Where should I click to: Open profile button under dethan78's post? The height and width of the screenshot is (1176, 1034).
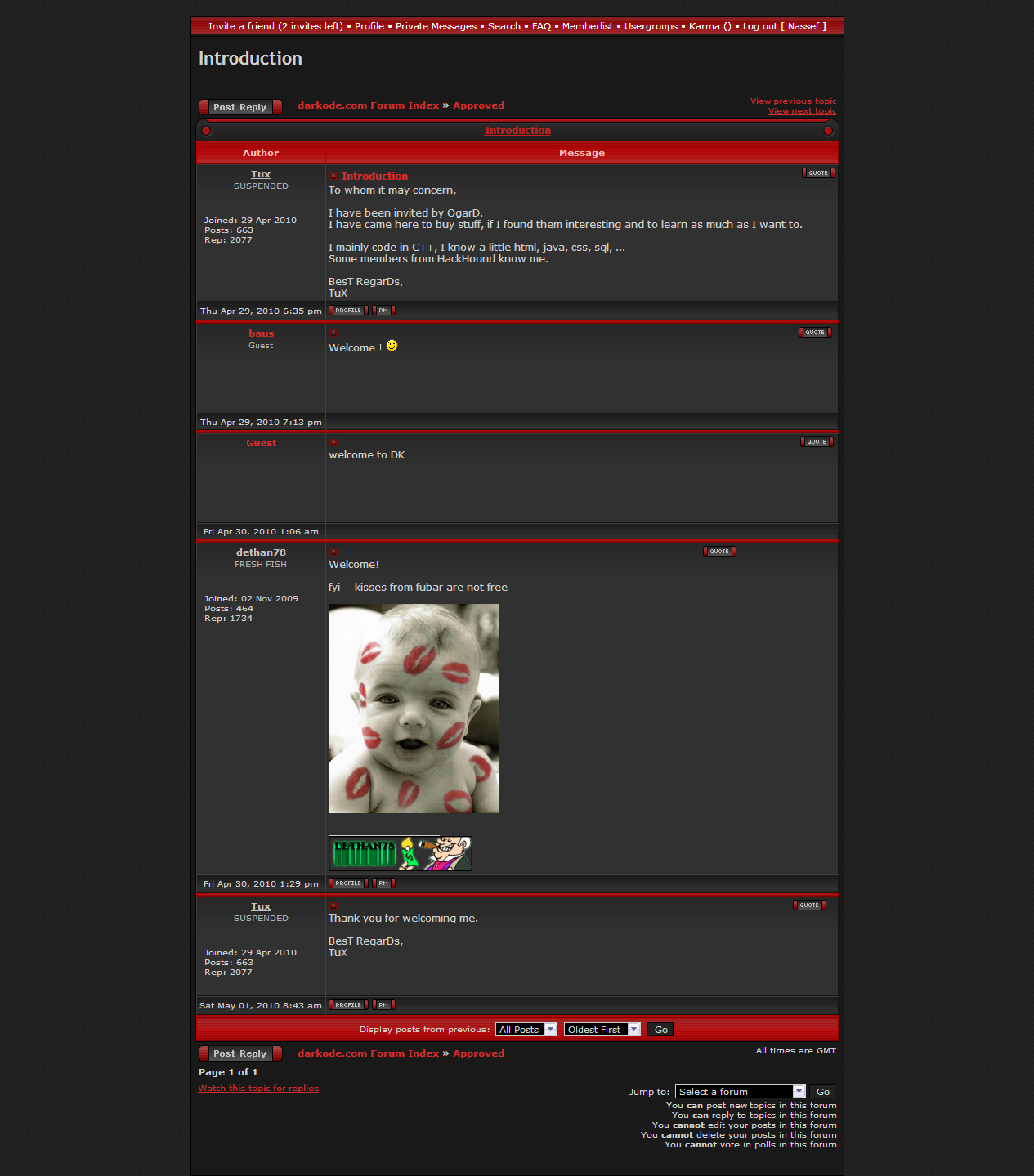348,883
